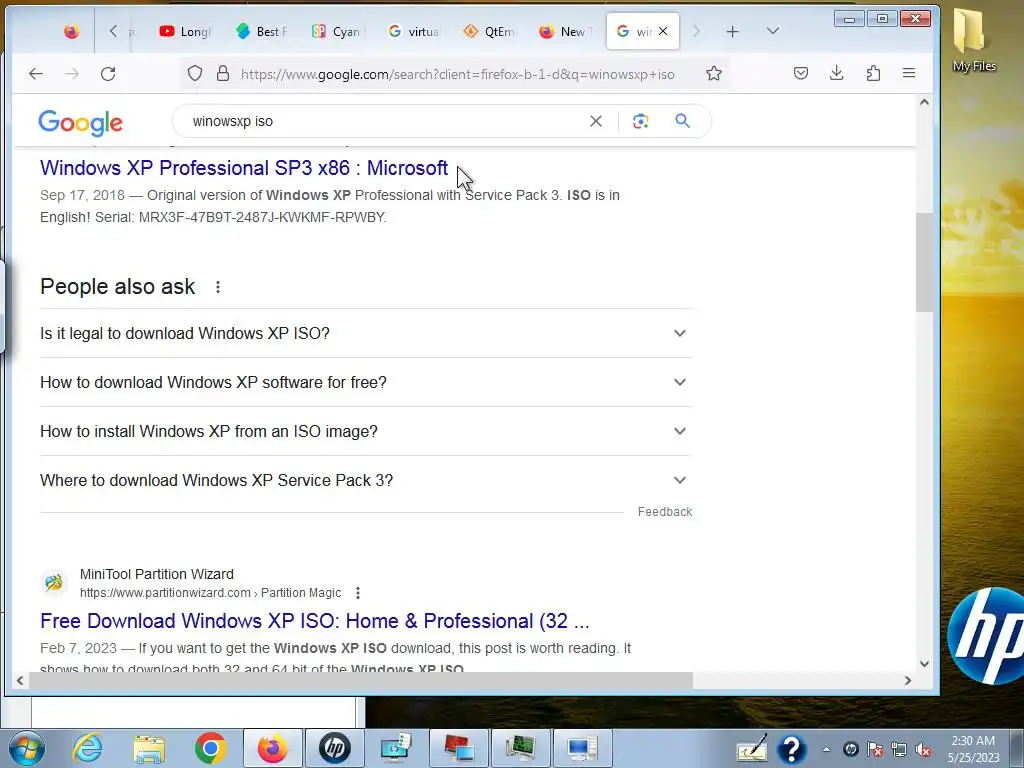This screenshot has height=768, width=1024.
Task: Click the Feedback link
Action: (x=665, y=511)
